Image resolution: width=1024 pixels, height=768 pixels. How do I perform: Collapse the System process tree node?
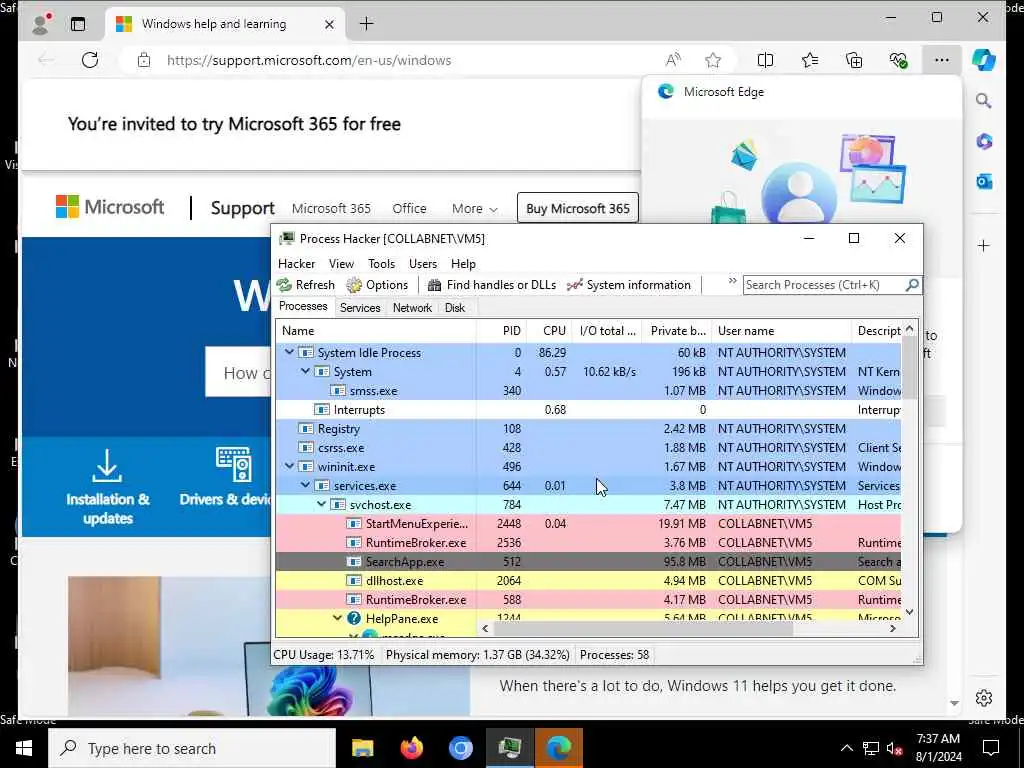click(305, 372)
